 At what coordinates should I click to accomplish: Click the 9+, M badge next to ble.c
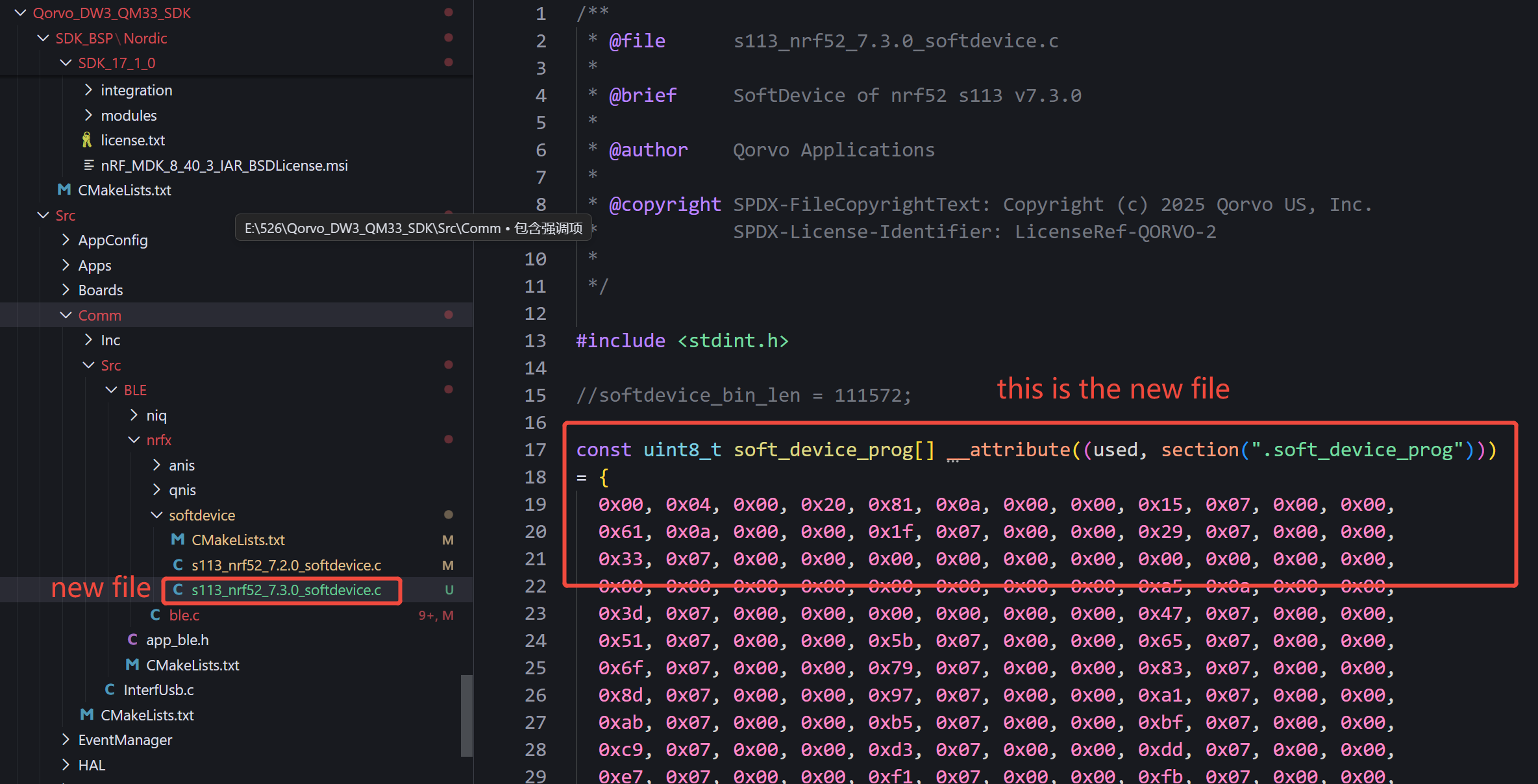436,615
